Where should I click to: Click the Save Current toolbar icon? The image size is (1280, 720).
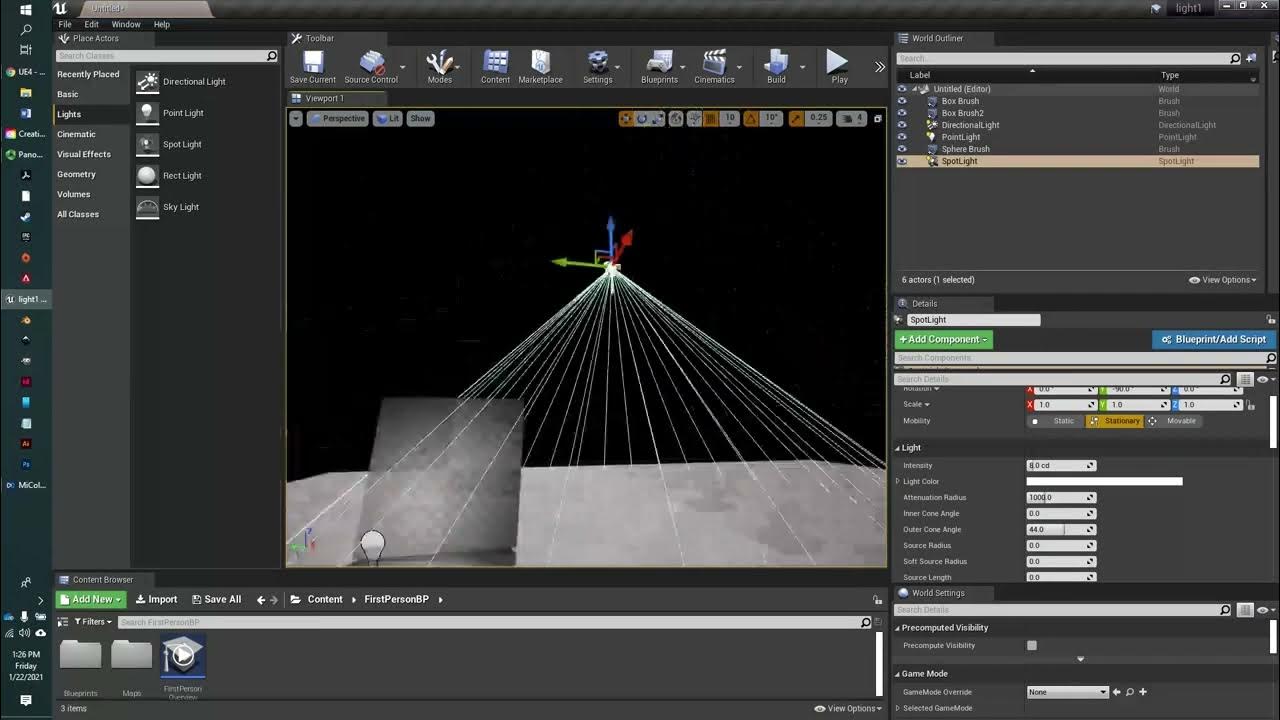point(313,67)
